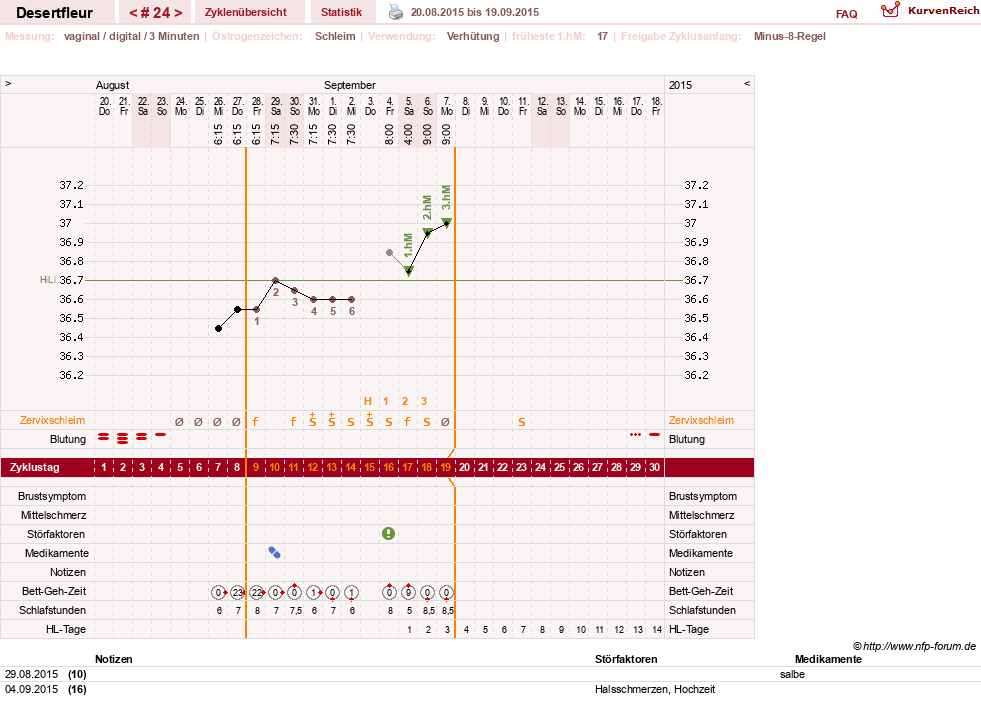Click the 3.hM temperature marker triangle
The height and width of the screenshot is (718, 981).
click(446, 222)
